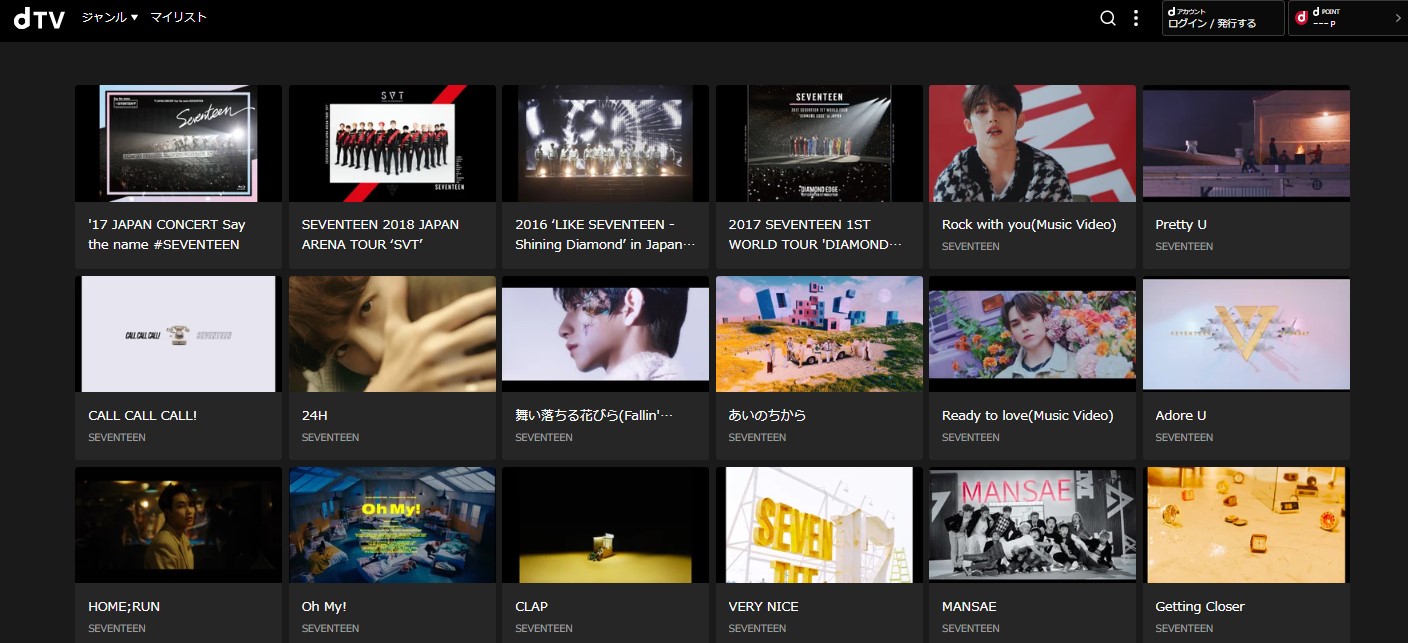Open the 舞い落ちる花びら video thumbnail
The width and height of the screenshot is (1408, 643).
click(605, 334)
